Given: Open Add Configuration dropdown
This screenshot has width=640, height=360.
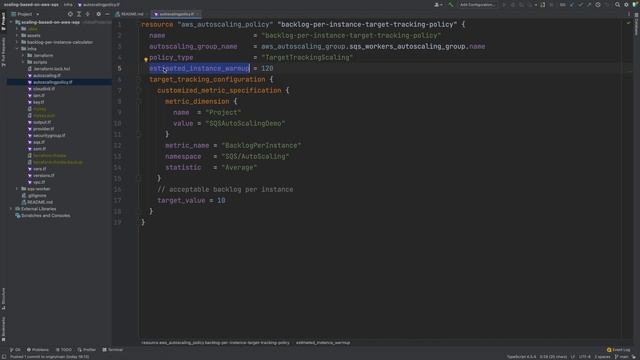Looking at the screenshot, I should [477, 5].
